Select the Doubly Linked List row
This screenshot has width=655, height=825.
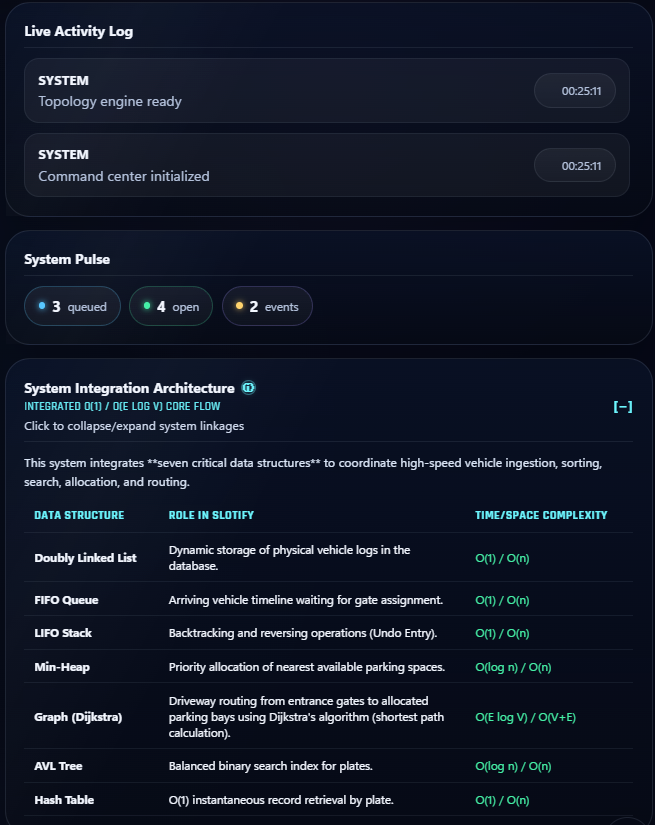(x=328, y=558)
